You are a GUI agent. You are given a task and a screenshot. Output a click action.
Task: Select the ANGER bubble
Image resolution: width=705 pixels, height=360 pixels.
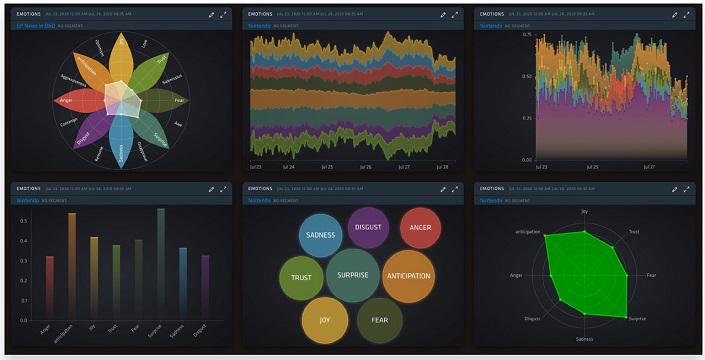(x=420, y=228)
